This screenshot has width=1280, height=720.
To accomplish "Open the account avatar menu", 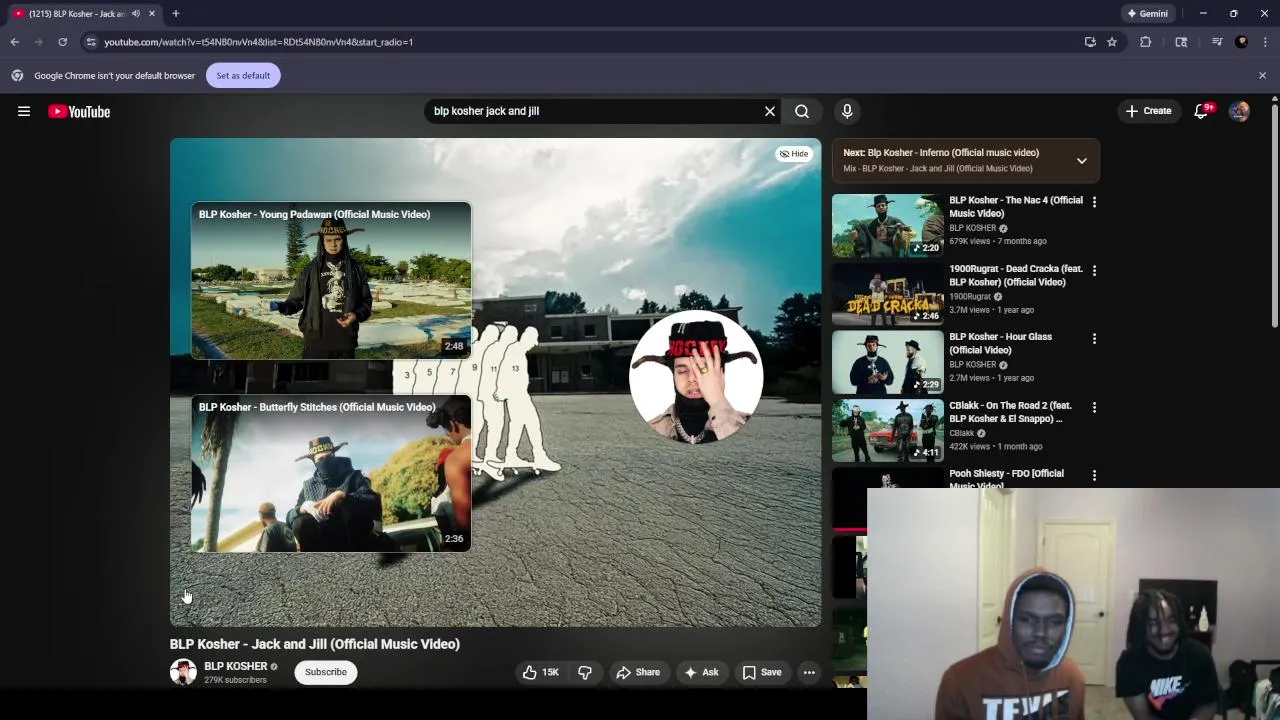I will [x=1239, y=111].
